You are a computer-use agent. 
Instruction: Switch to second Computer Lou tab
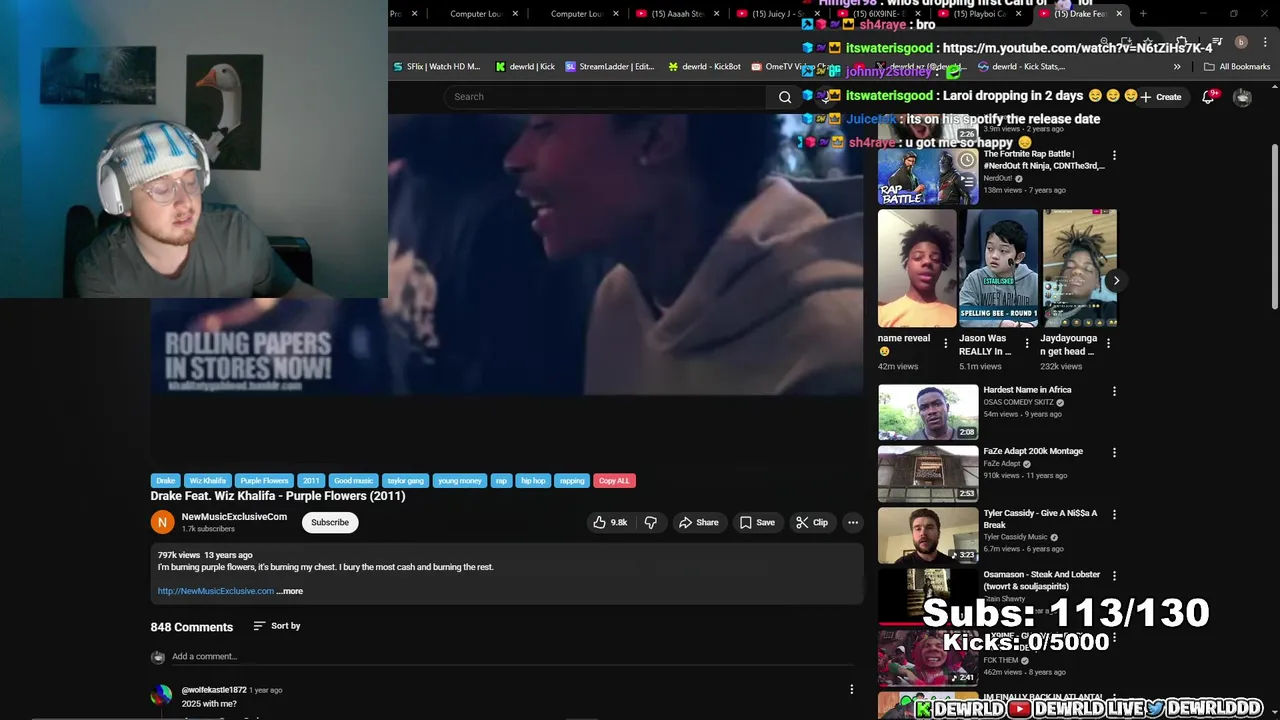576,14
